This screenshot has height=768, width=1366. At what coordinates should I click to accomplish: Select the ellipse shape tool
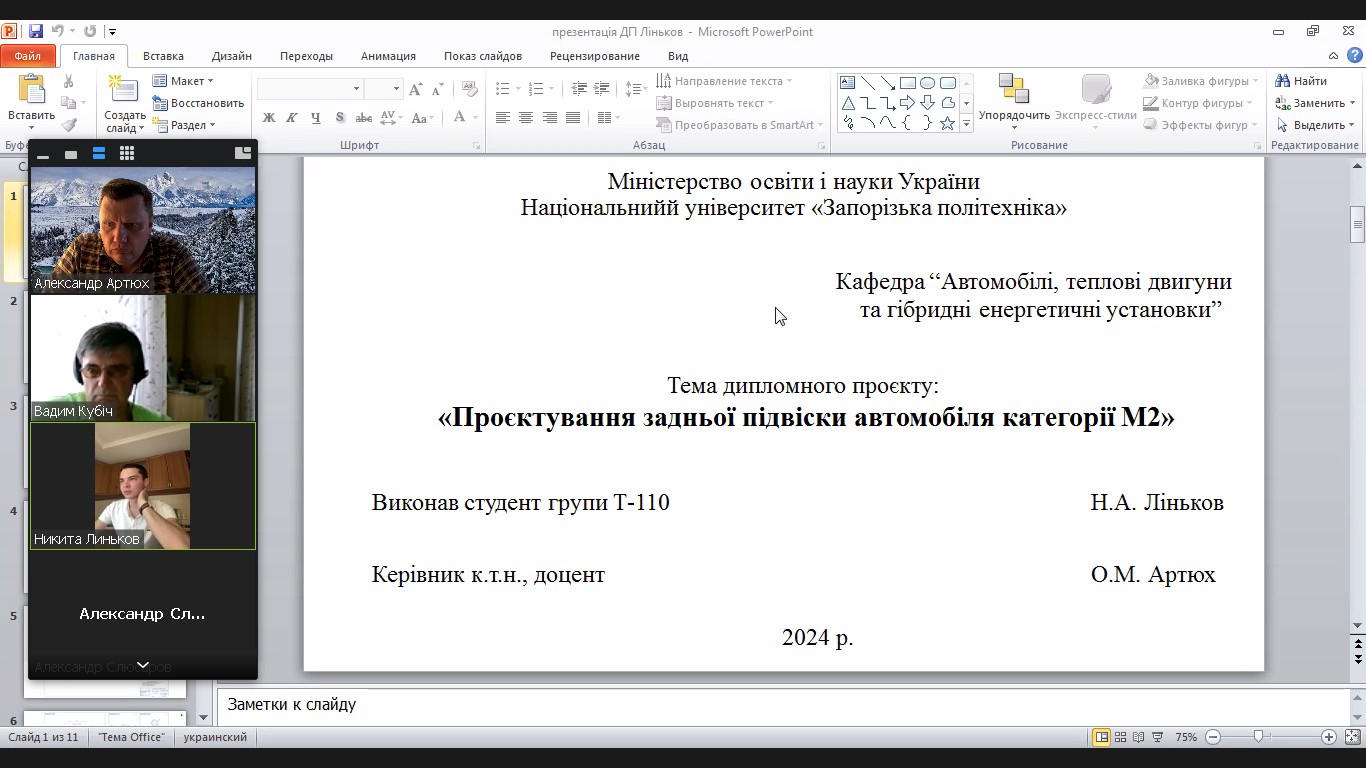point(927,83)
